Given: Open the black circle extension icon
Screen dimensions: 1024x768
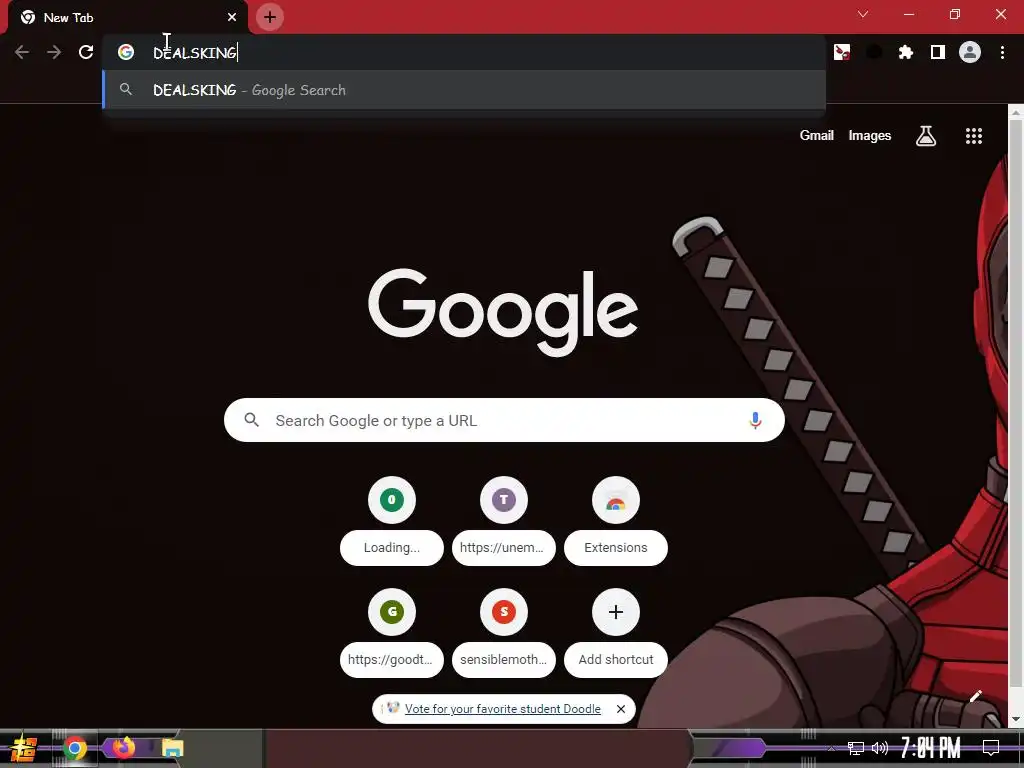Looking at the screenshot, I should (874, 52).
